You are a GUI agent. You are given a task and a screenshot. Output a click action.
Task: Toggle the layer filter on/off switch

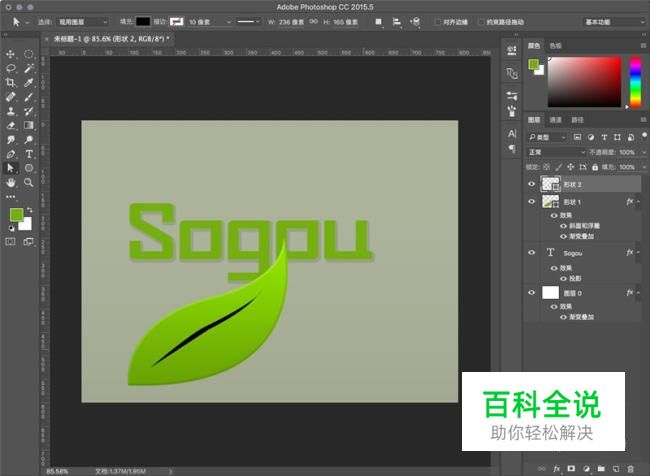click(x=644, y=136)
